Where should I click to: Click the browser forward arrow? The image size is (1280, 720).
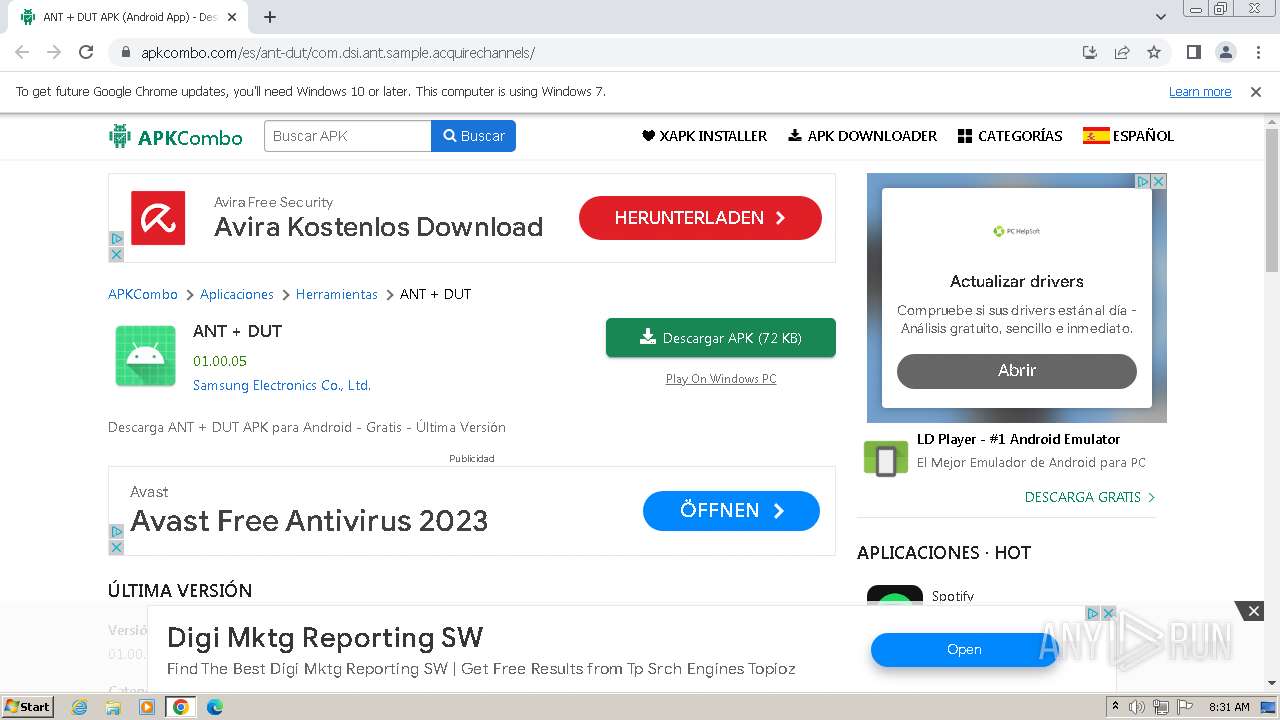click(54, 52)
